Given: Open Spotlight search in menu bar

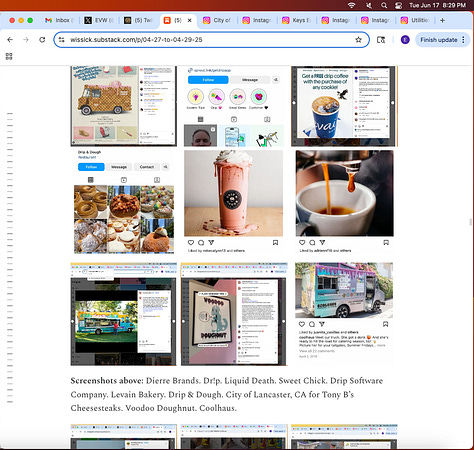Looking at the screenshot, I should point(384,5).
